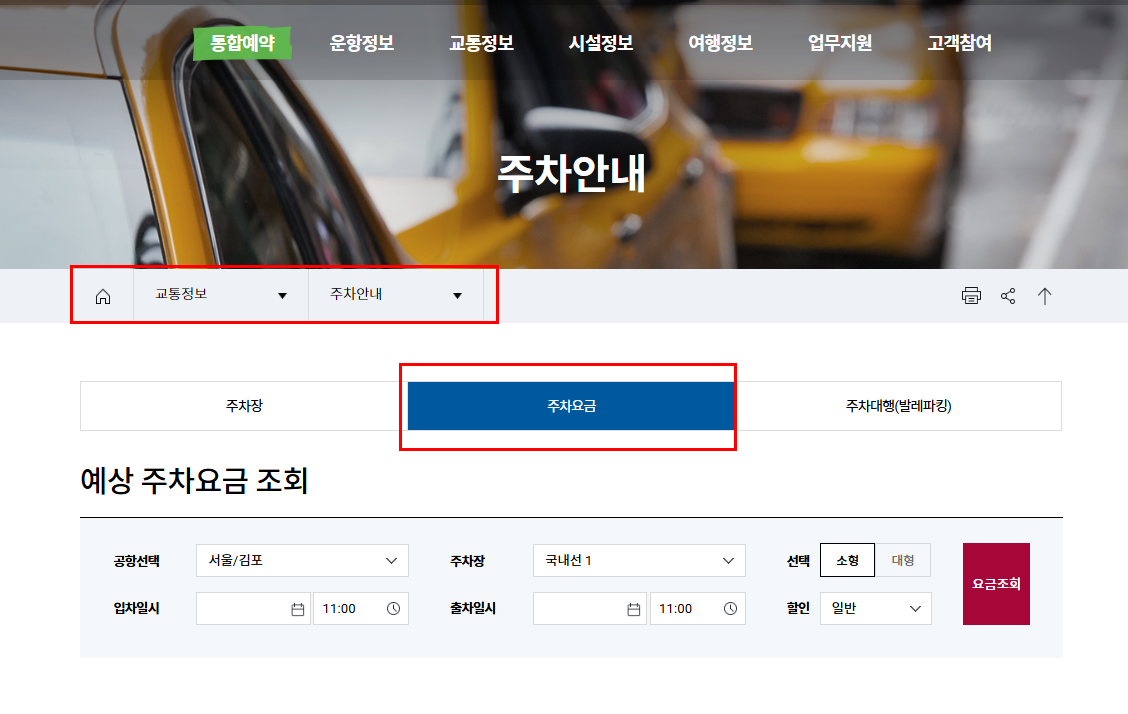1128x714 pixels.
Task: Expand the 주차안내 breadcrumb dropdown
Action: [x=394, y=295]
